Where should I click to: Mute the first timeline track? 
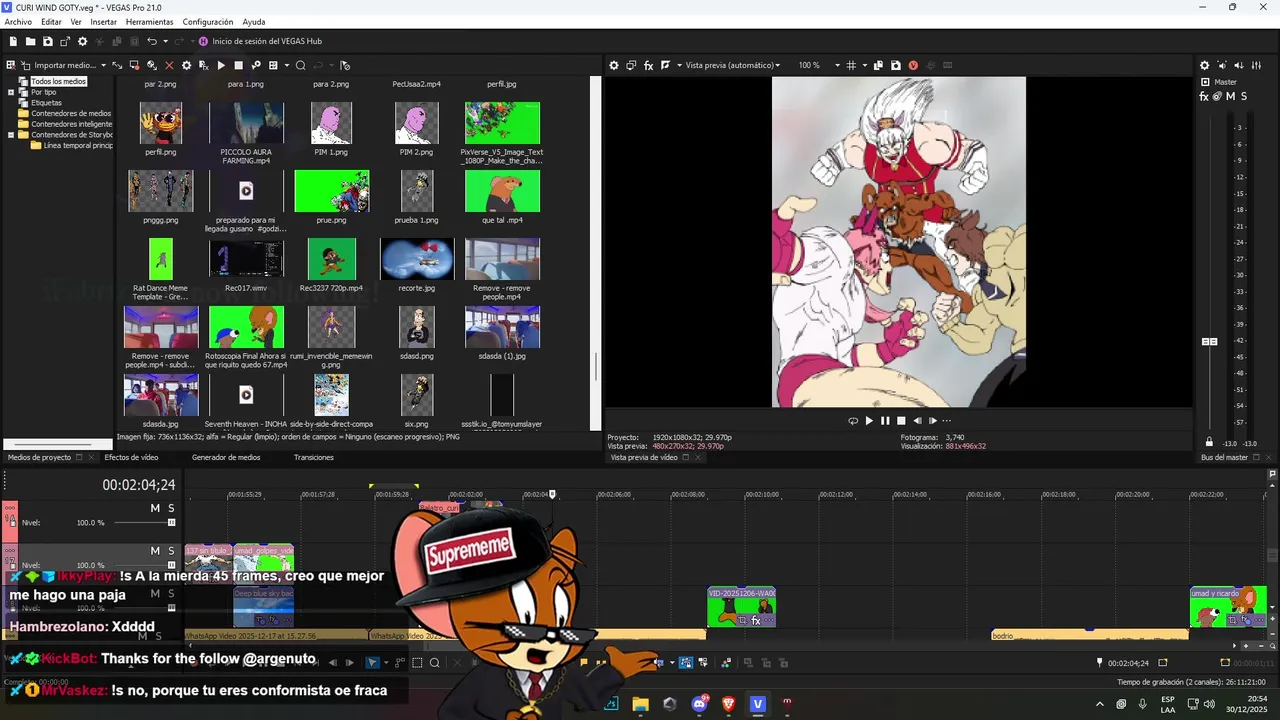(155, 508)
